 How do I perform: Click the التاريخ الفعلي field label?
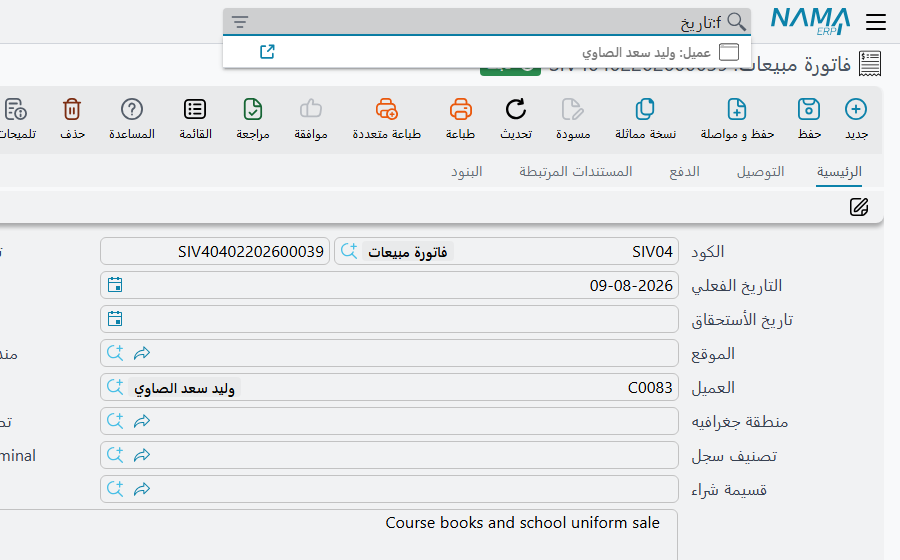(x=736, y=286)
